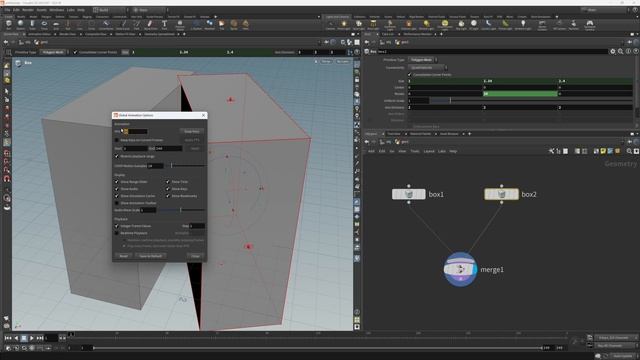The height and width of the screenshot is (360, 640).
Task: Select the Grid shelf tool
Action: [x=56, y=25]
